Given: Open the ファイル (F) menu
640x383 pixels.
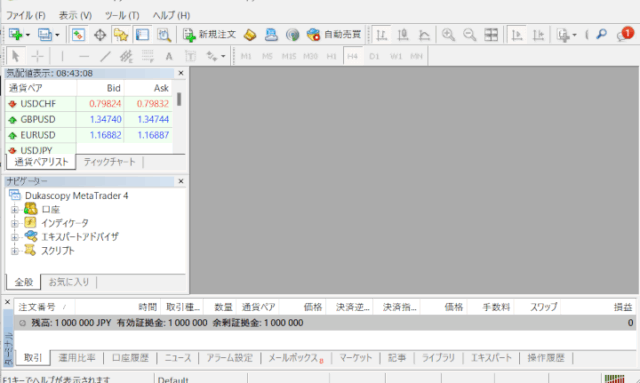Looking at the screenshot, I should [x=25, y=16].
